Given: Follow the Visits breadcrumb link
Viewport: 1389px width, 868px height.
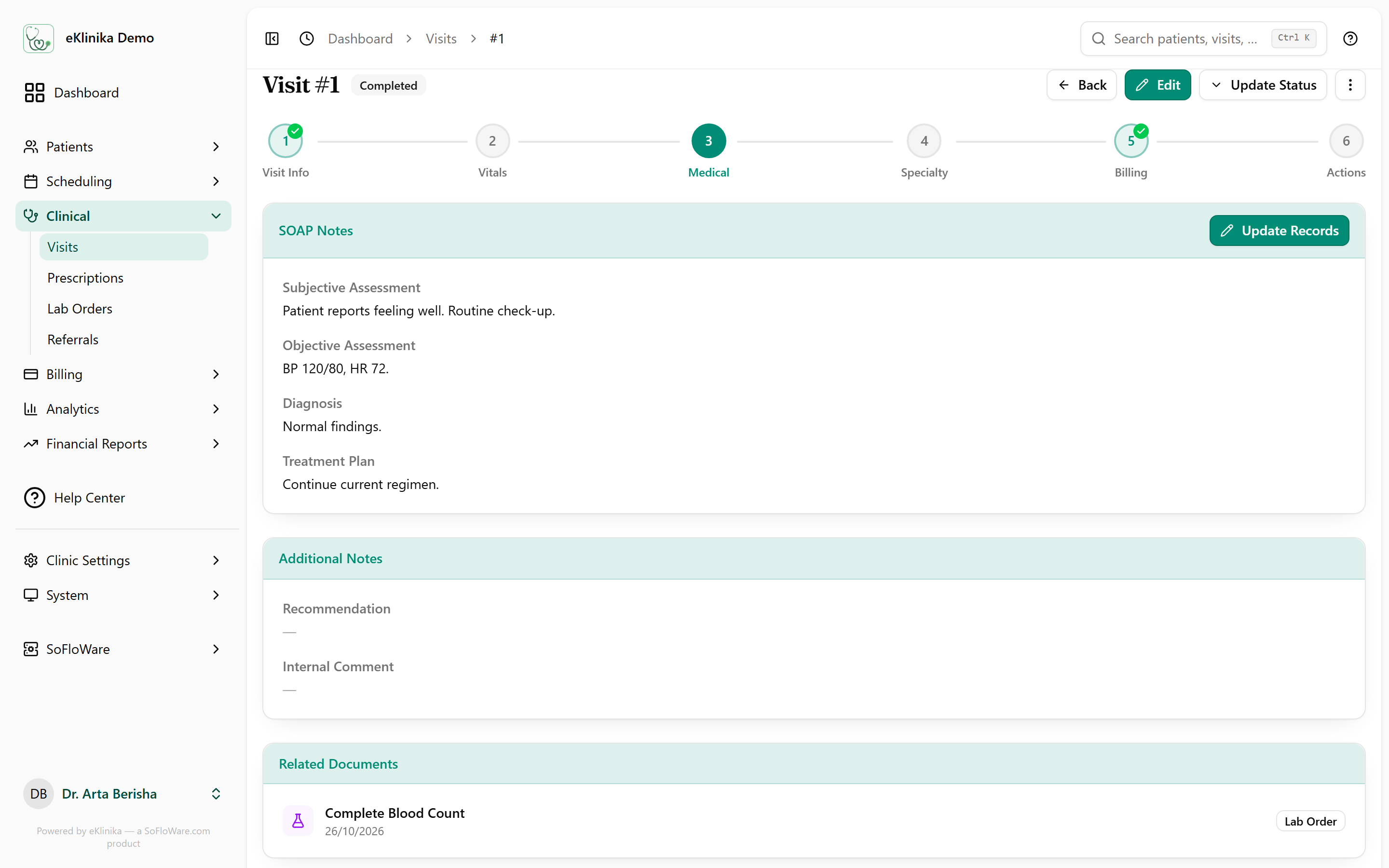Looking at the screenshot, I should click(441, 39).
